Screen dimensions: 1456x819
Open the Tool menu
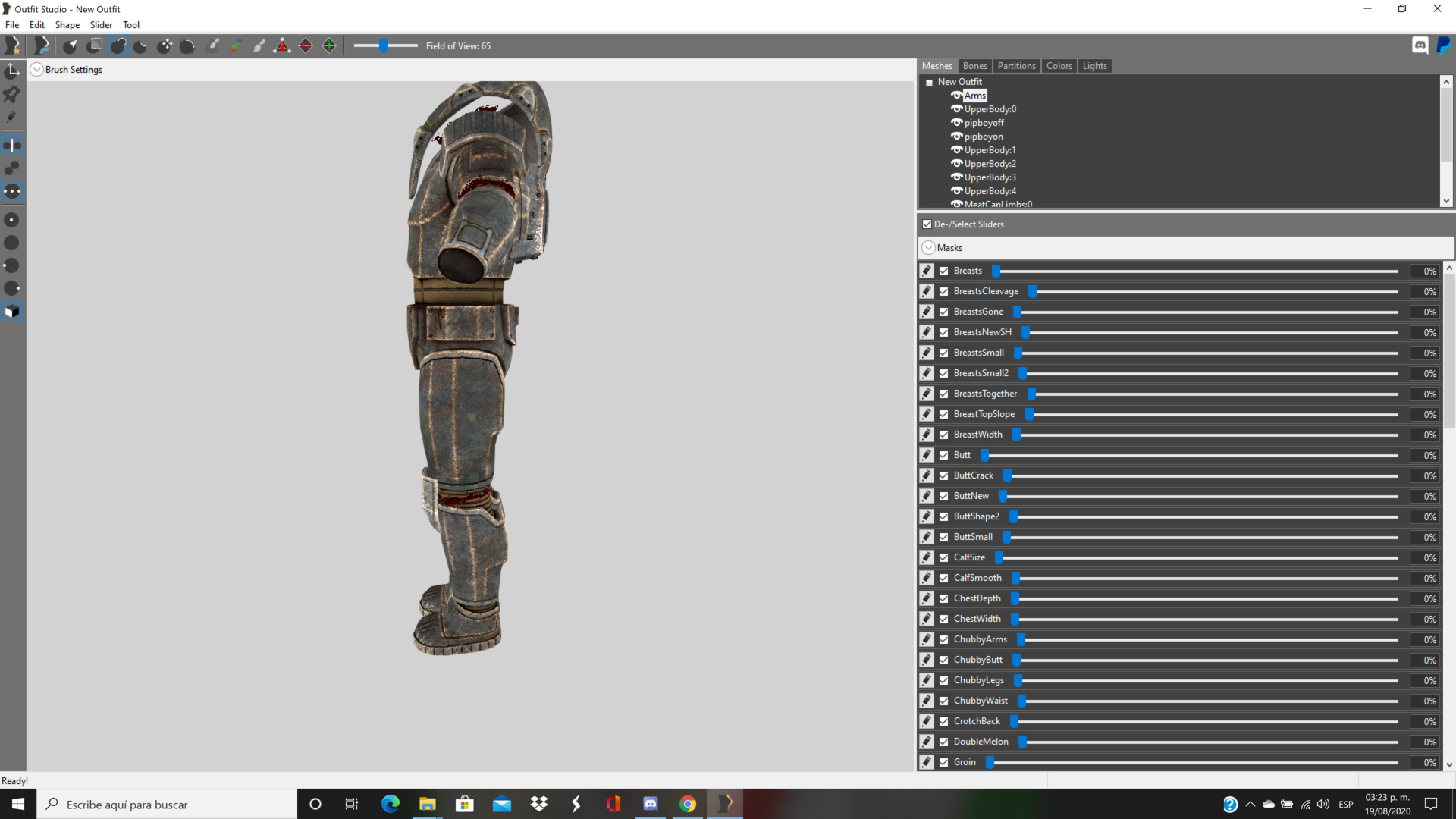131,25
